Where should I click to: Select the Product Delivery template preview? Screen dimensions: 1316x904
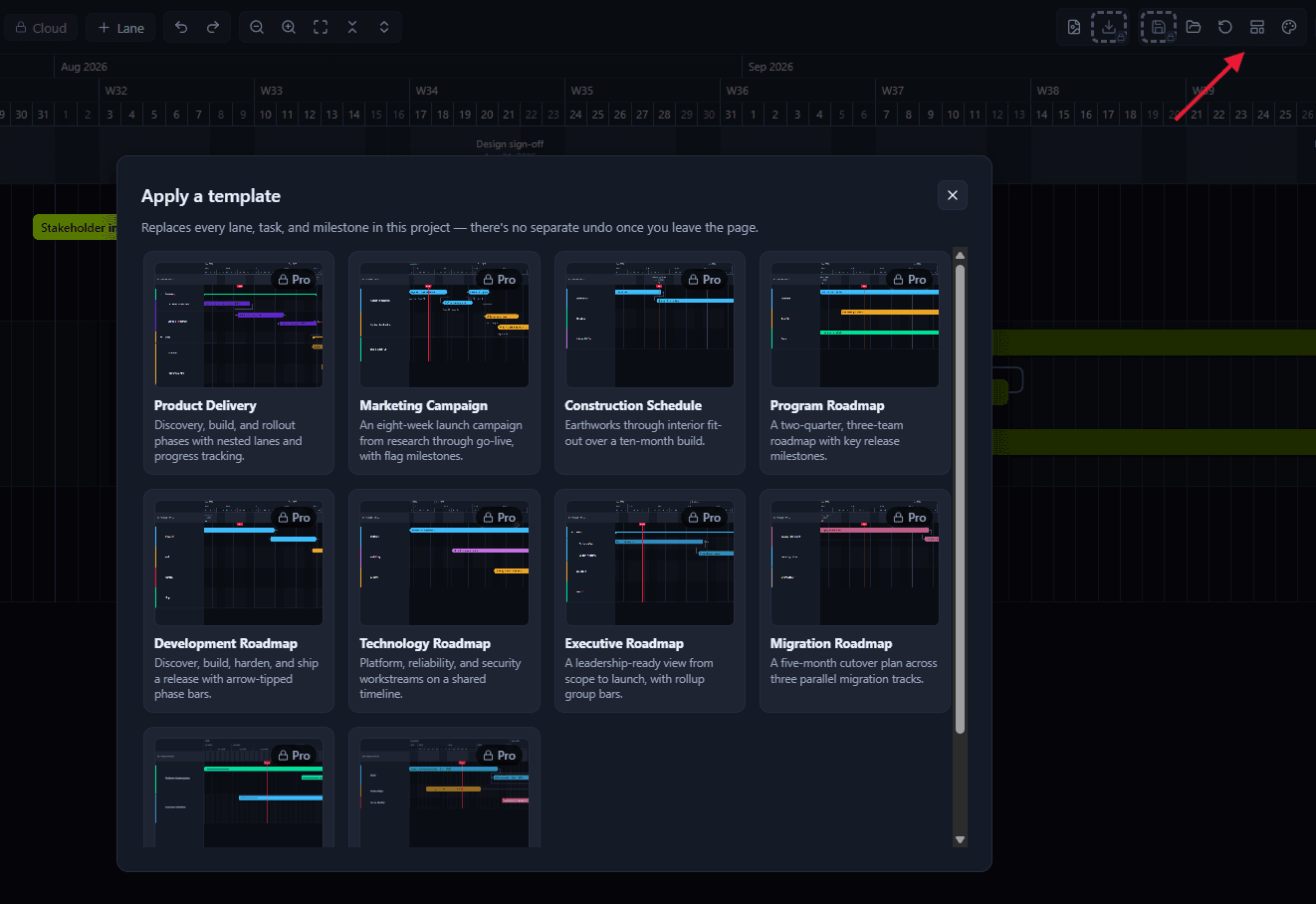tap(239, 326)
